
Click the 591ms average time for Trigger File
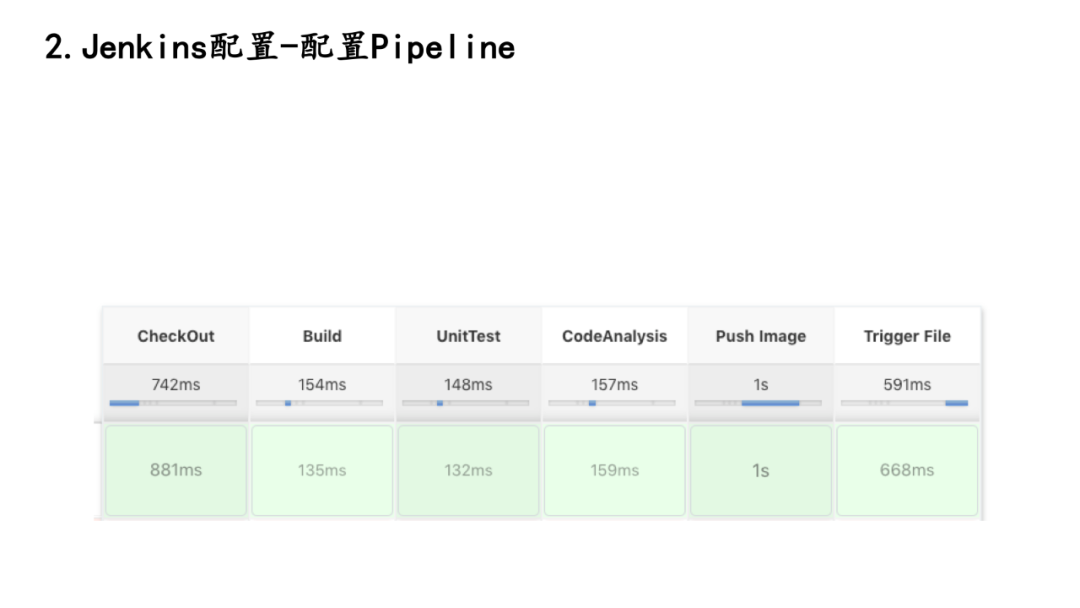907,384
